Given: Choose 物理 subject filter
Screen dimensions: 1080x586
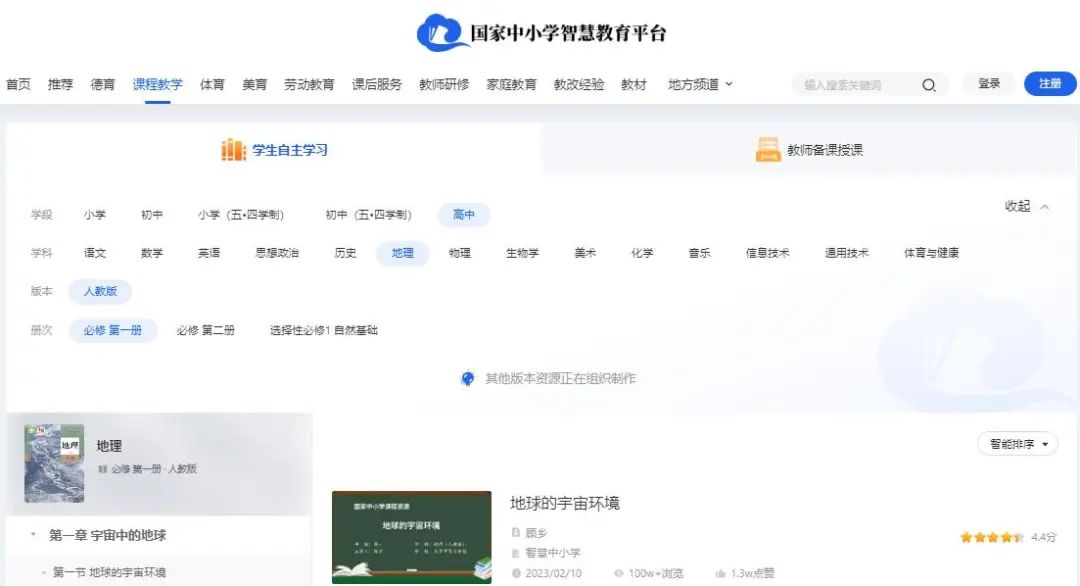Looking at the screenshot, I should pos(459,253).
